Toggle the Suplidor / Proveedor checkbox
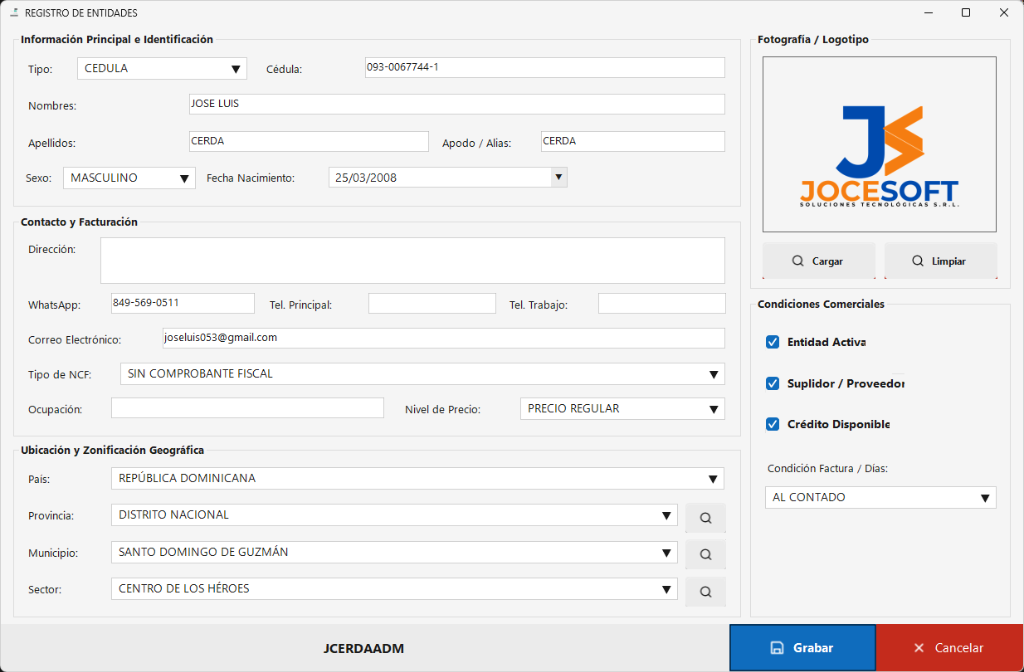This screenshot has height=672, width=1024. 773,384
